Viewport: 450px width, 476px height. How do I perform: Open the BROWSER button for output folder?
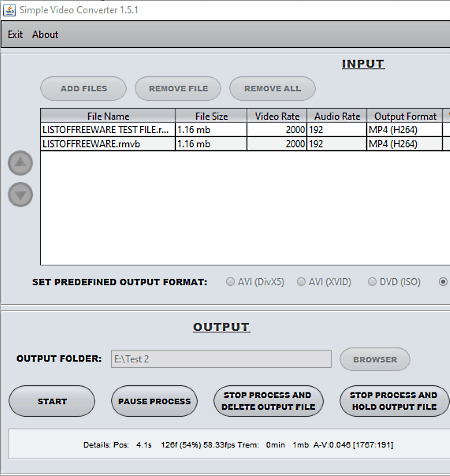375,359
